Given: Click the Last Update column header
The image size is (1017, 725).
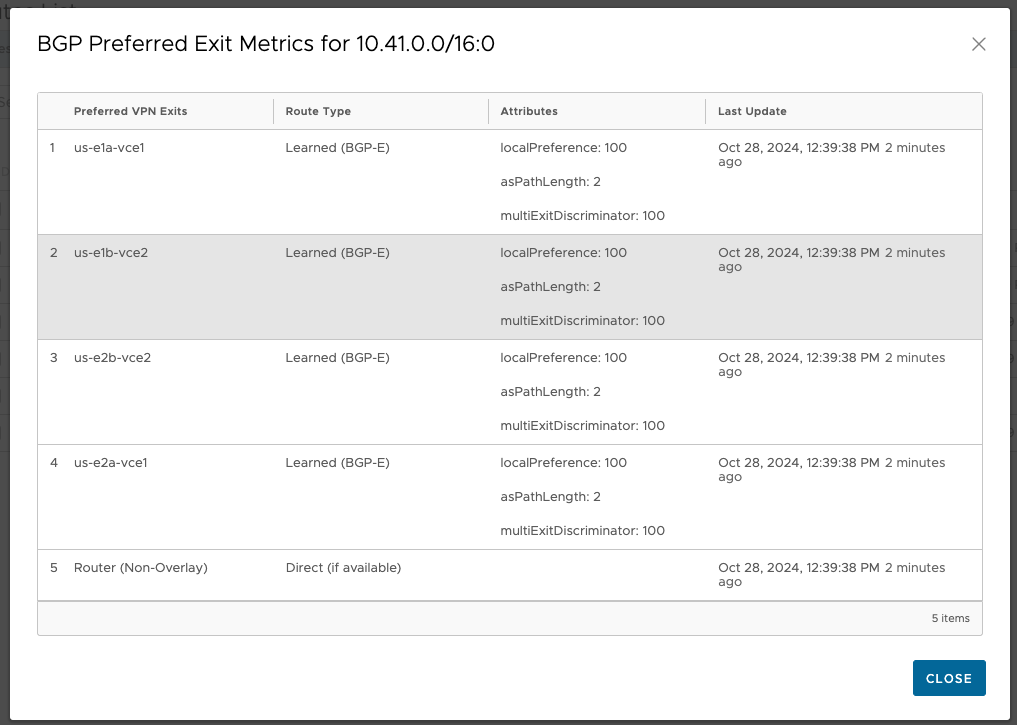Looking at the screenshot, I should (752, 112).
